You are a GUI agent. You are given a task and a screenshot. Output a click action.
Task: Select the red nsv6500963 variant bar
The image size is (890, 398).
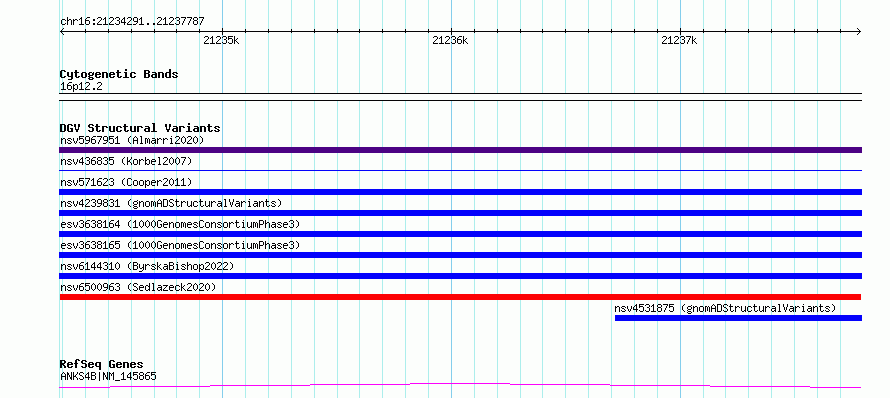(x=460, y=297)
